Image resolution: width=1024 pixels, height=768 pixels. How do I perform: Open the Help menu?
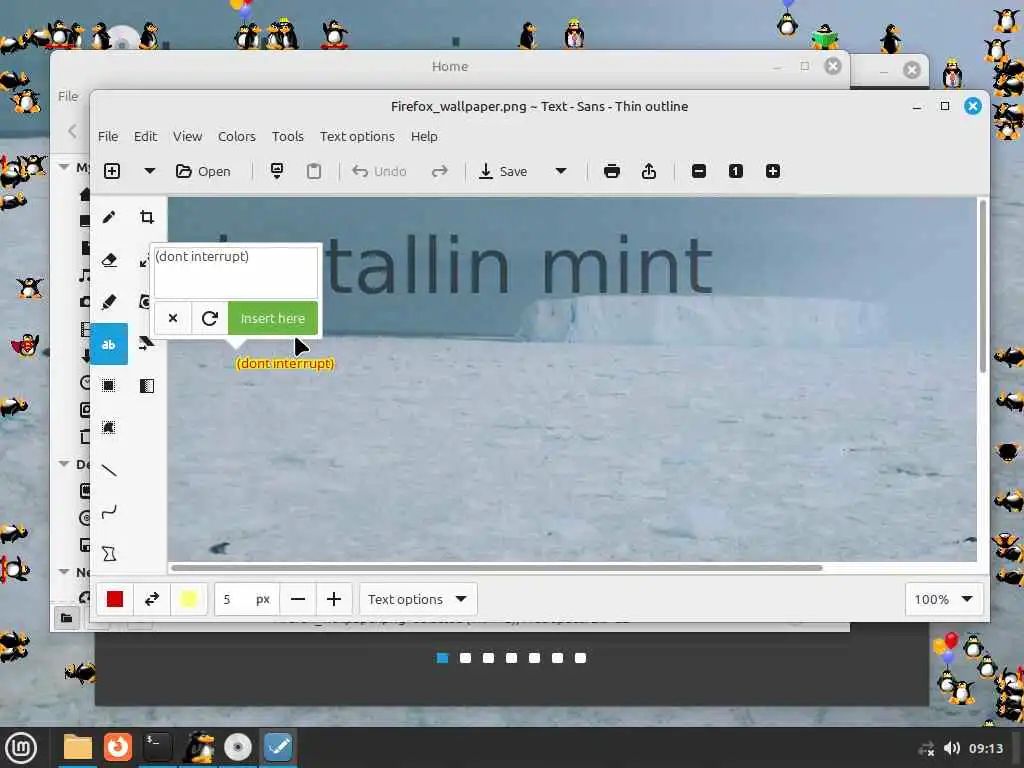pos(424,136)
